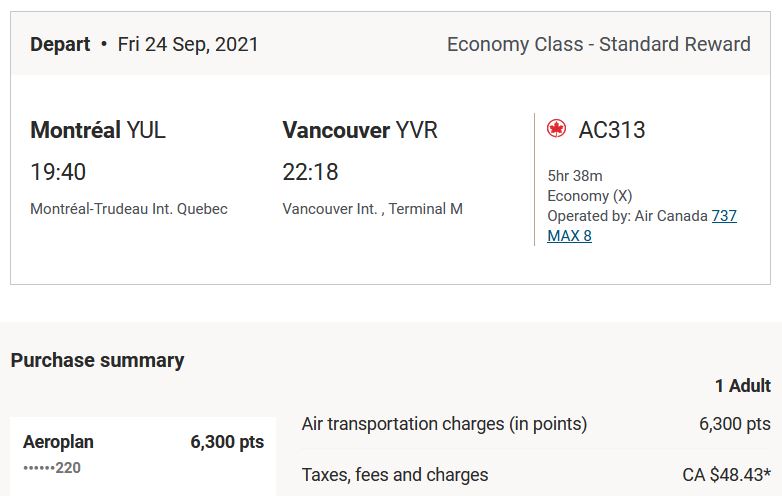Click Montréal YUL departure city
The width and height of the screenshot is (782, 496).
98,130
